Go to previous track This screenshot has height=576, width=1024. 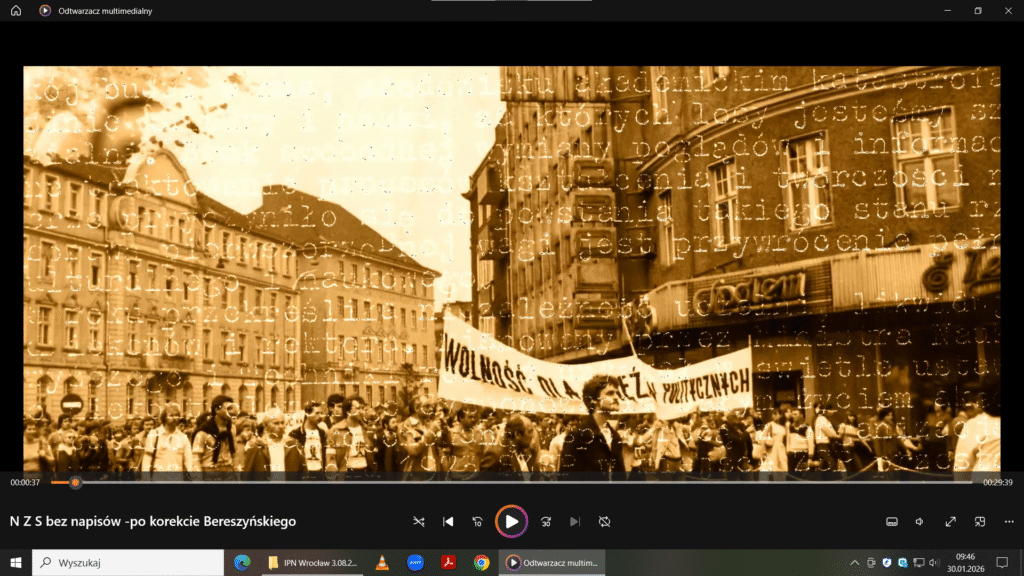tap(449, 521)
